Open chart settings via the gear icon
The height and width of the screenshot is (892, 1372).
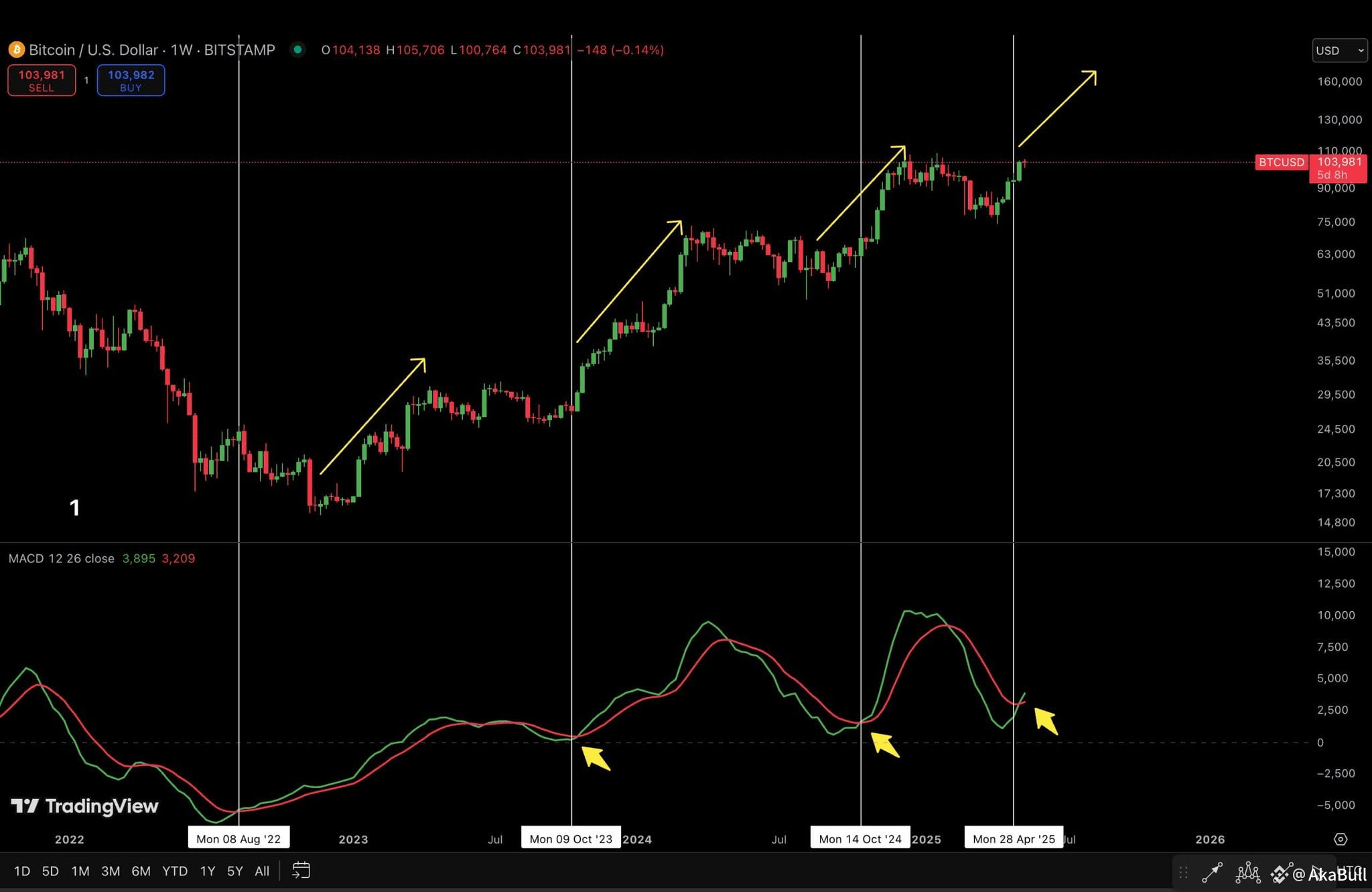coord(1342,838)
